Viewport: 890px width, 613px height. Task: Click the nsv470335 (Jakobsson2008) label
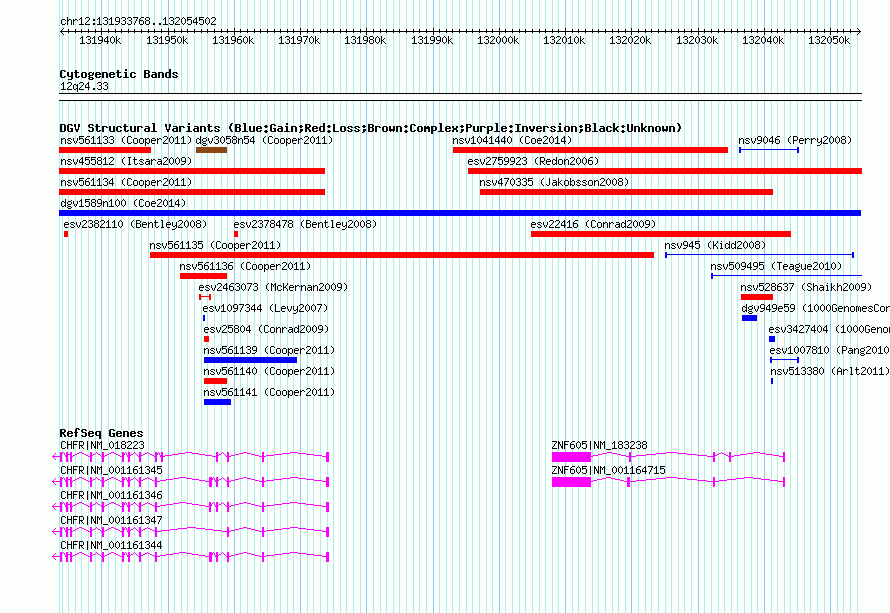click(x=554, y=182)
